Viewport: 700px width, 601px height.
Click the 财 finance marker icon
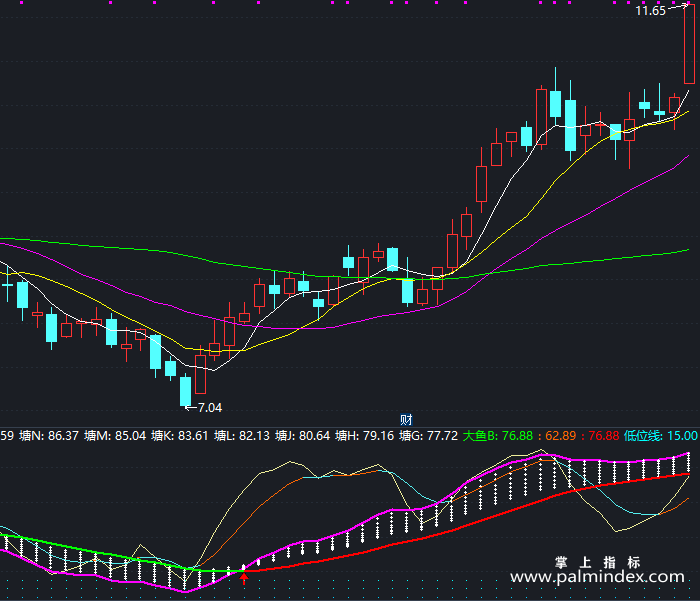[x=406, y=420]
